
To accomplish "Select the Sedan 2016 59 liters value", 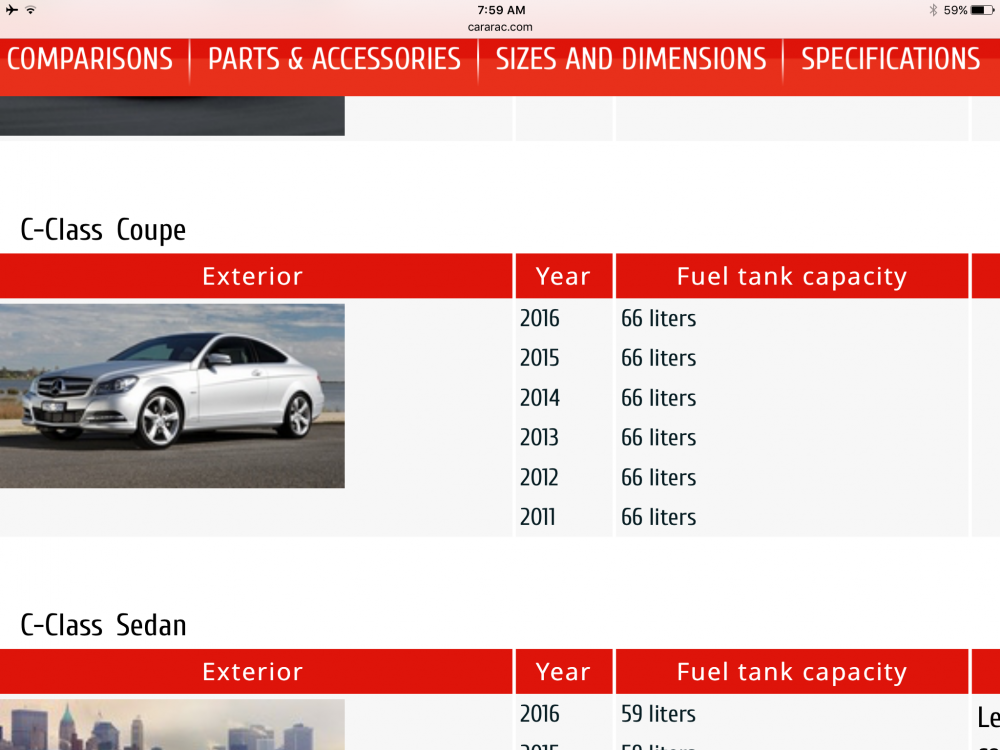I will (x=658, y=714).
